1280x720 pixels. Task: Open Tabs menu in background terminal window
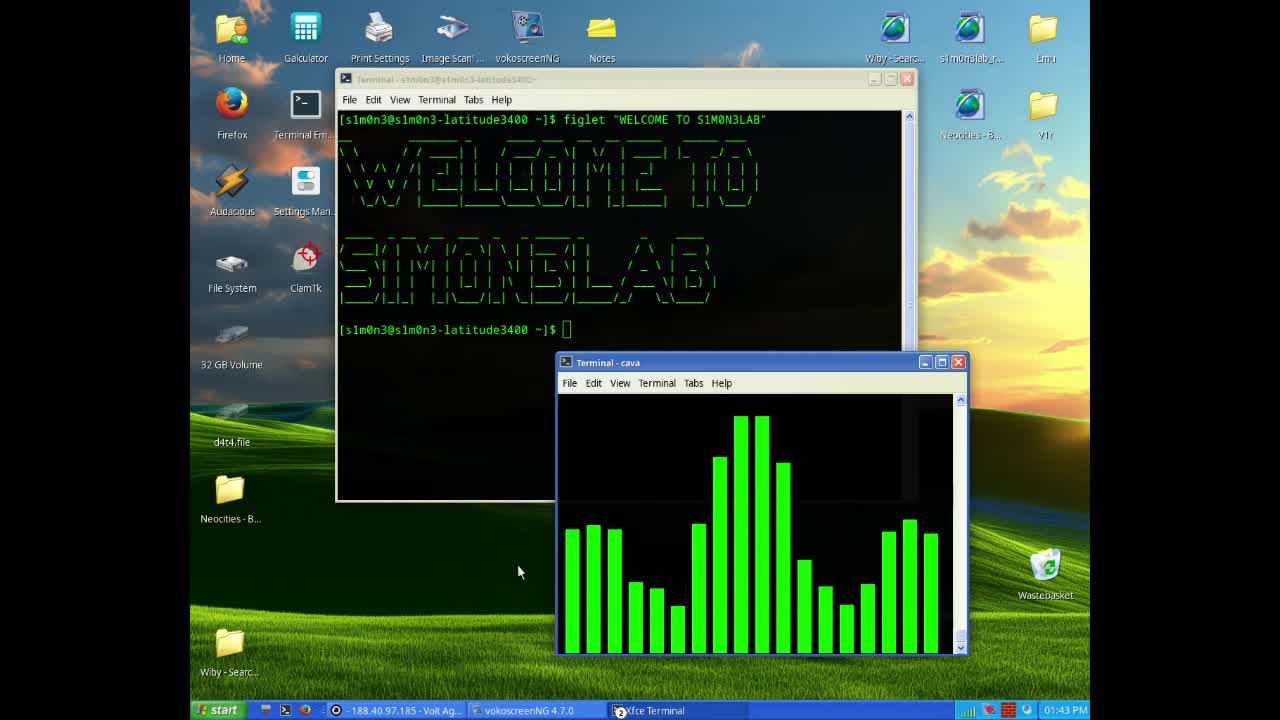473,100
